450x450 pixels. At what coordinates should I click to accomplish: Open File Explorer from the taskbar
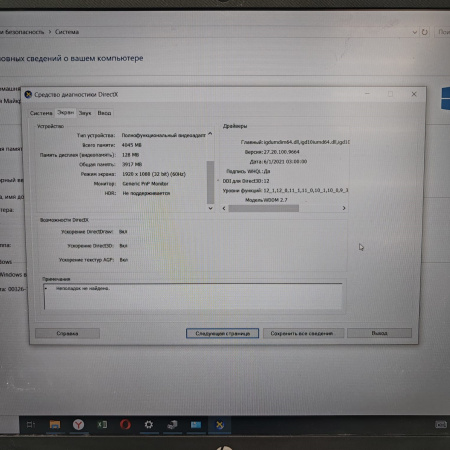tap(55, 425)
